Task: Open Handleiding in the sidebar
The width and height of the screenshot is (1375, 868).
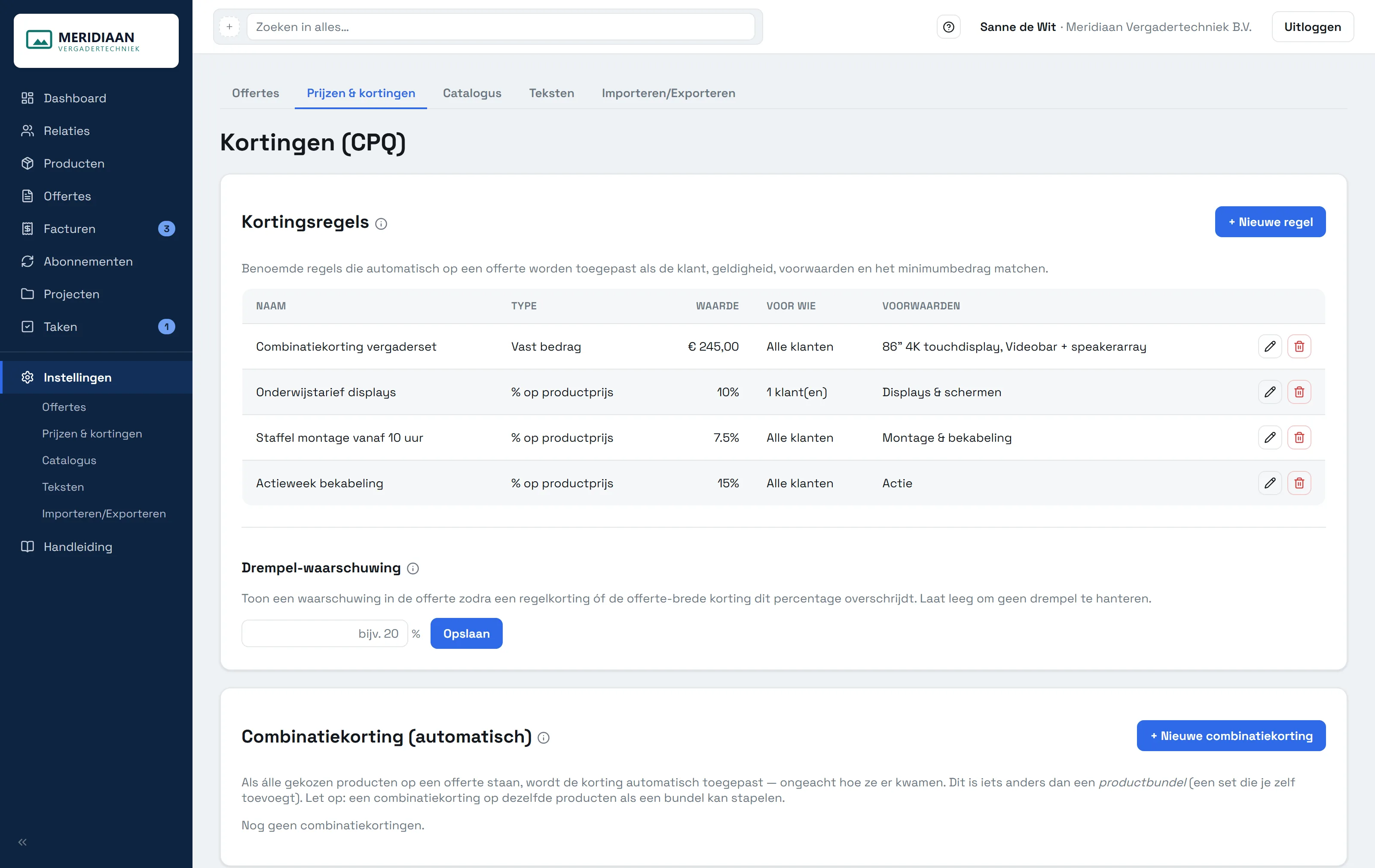Action: 96,547
